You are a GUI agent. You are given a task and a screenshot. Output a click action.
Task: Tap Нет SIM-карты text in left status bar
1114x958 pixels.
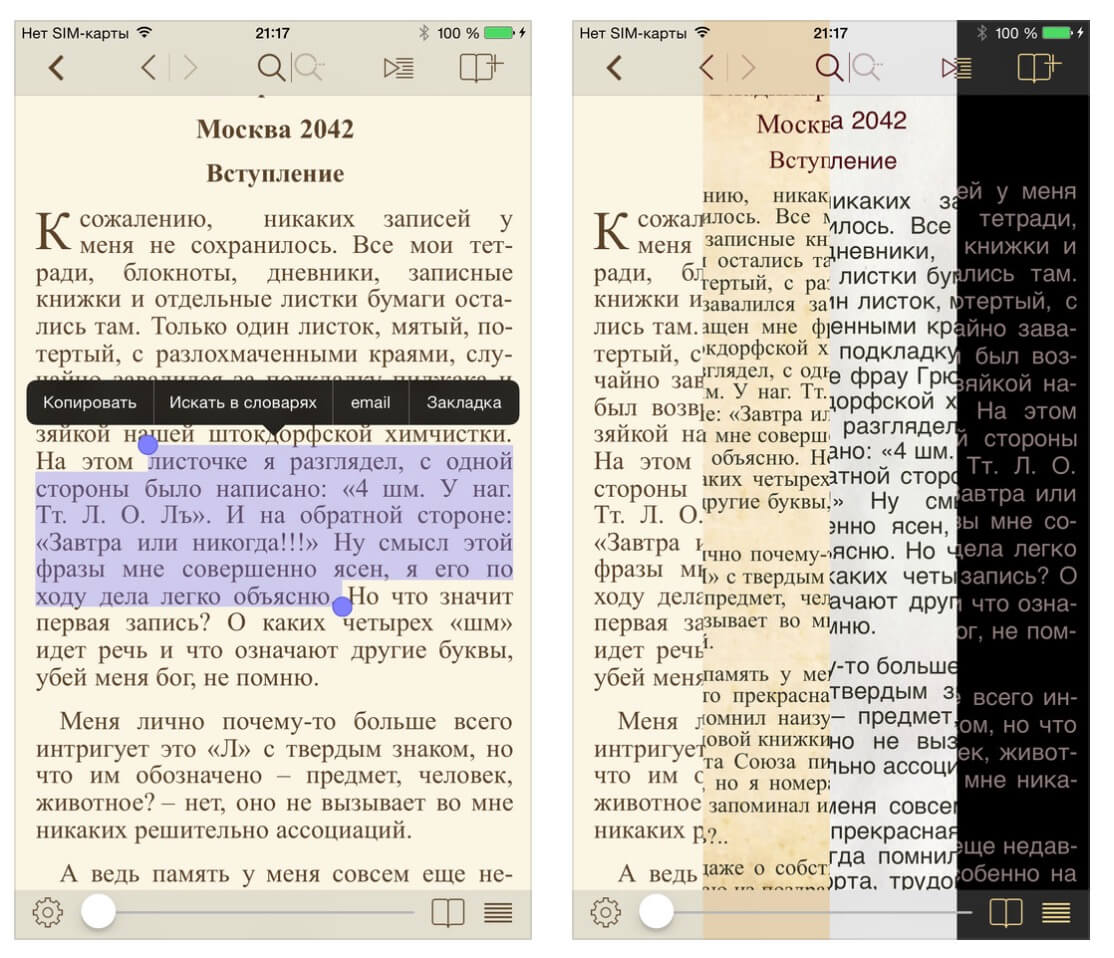pyautogui.click(x=75, y=33)
